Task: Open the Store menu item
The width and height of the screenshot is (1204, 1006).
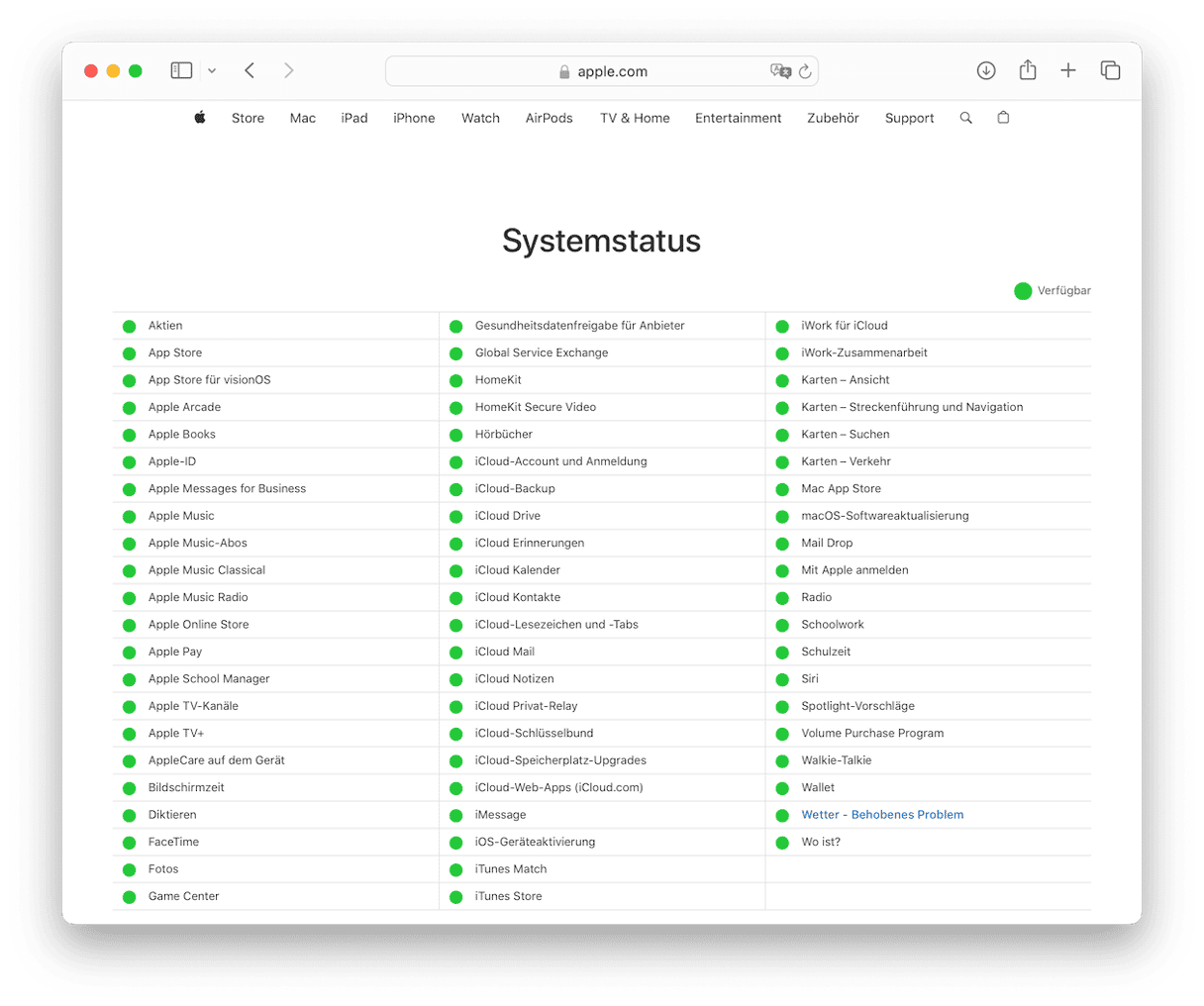Action: point(248,118)
